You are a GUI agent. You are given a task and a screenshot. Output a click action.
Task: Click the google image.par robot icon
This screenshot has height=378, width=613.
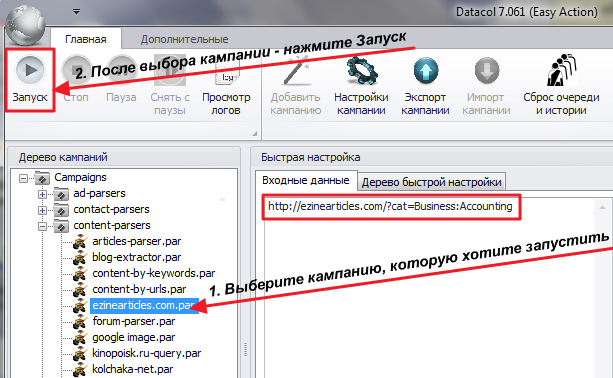point(80,338)
